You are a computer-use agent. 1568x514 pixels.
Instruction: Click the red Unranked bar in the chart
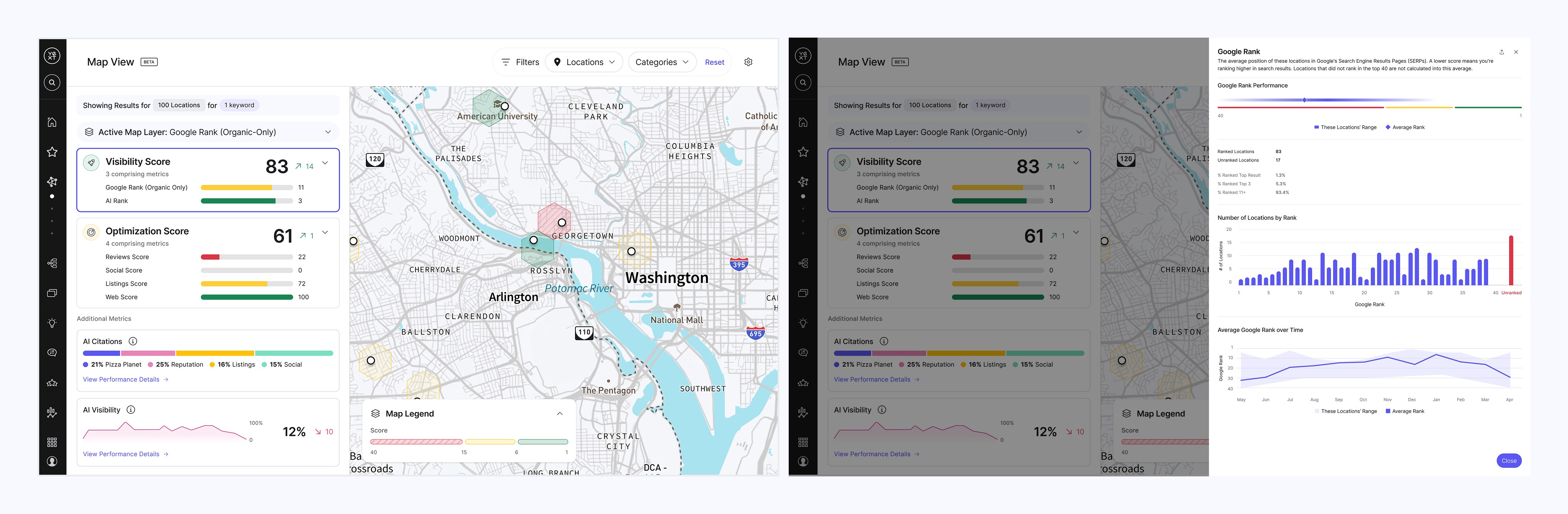click(1511, 261)
